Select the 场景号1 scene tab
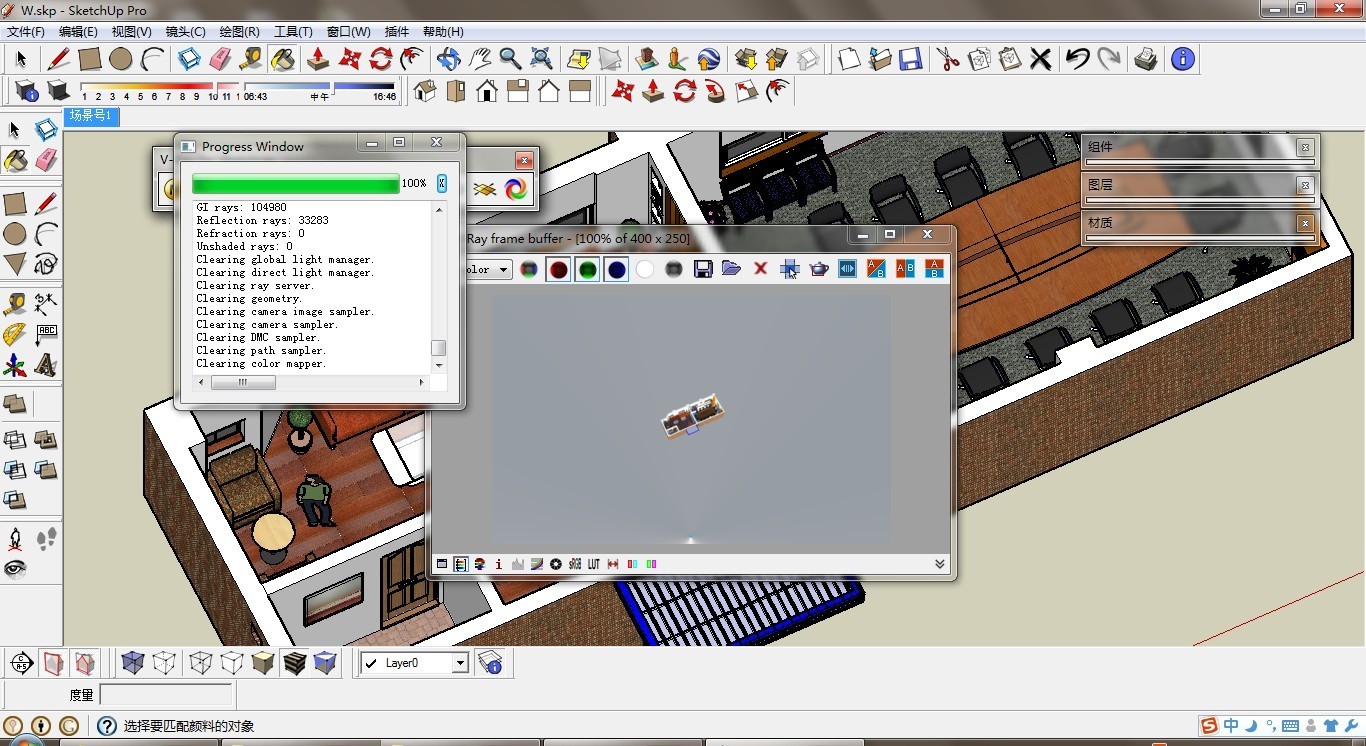Screen dimensions: 1366x746 pyautogui.click(x=91, y=116)
